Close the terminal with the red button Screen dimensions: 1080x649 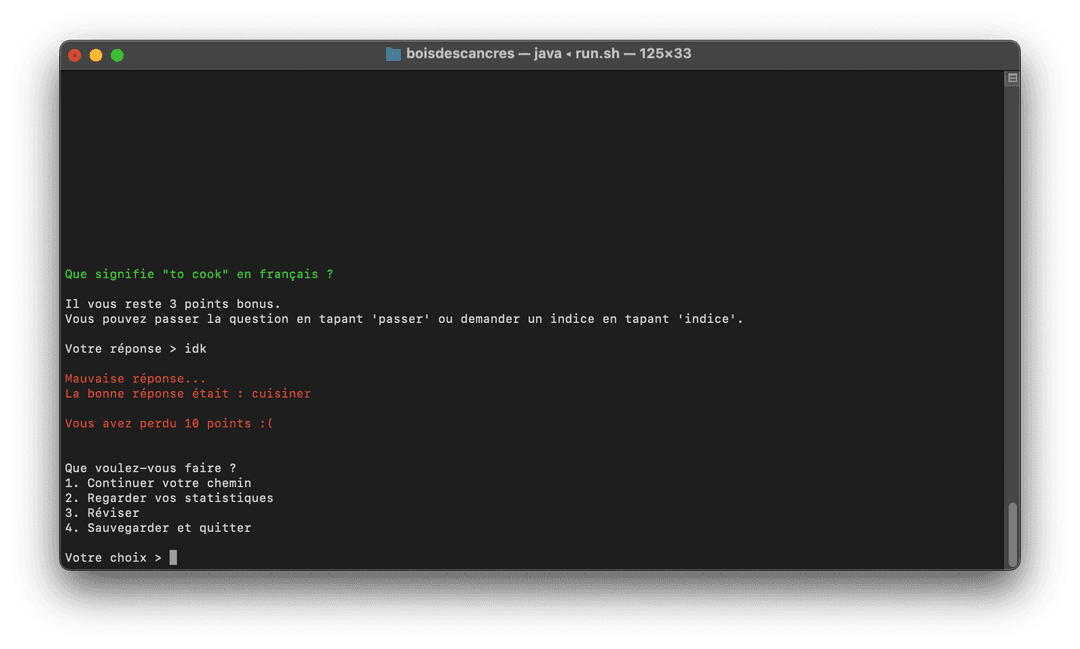pos(74,55)
